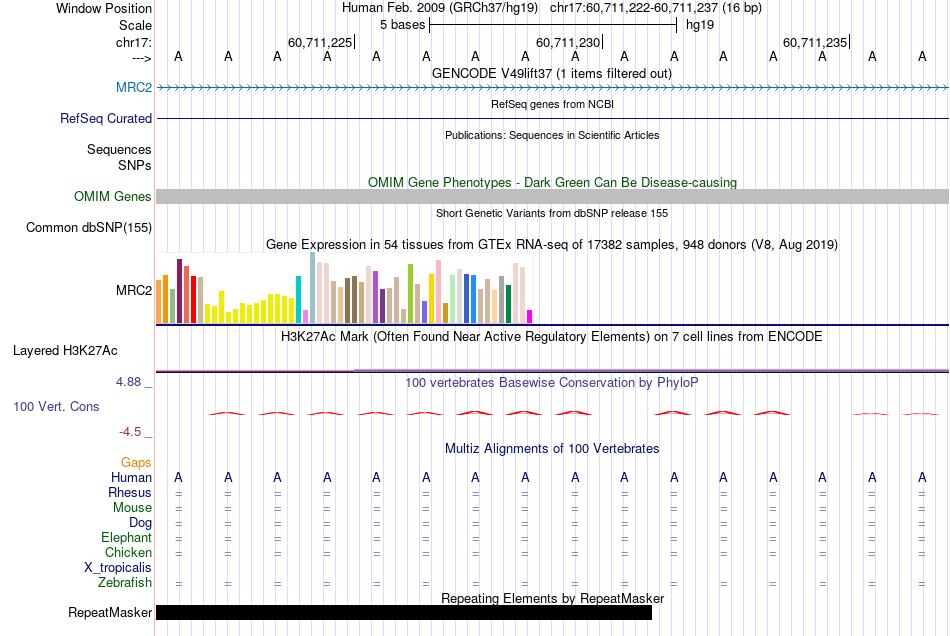Open the Layered H3K27Ac track label
The image size is (950, 636).
[x=65, y=350]
